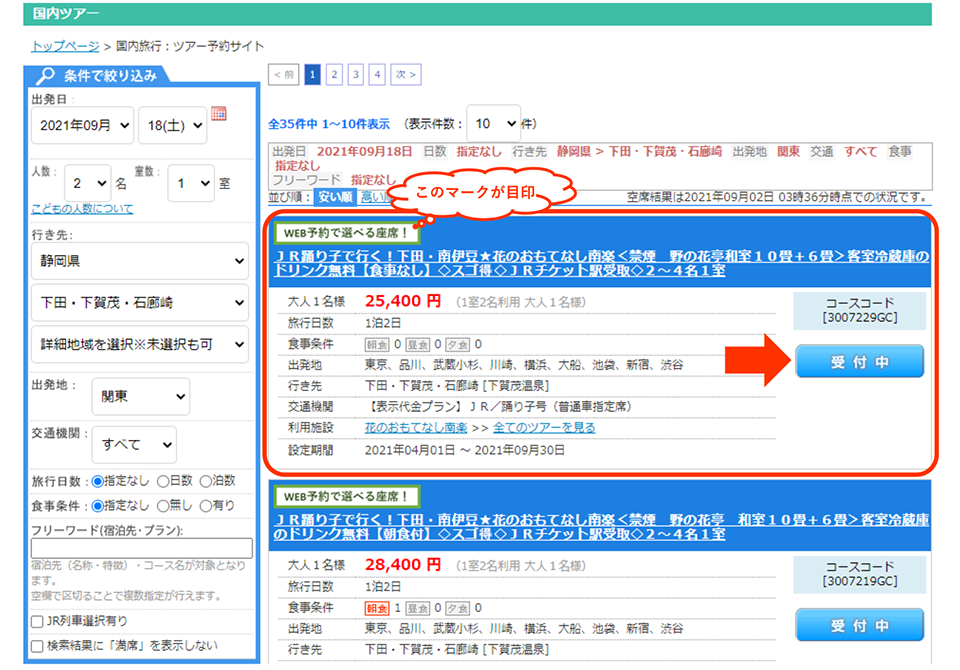Go to results page 4
The image size is (960, 670).
(377, 74)
